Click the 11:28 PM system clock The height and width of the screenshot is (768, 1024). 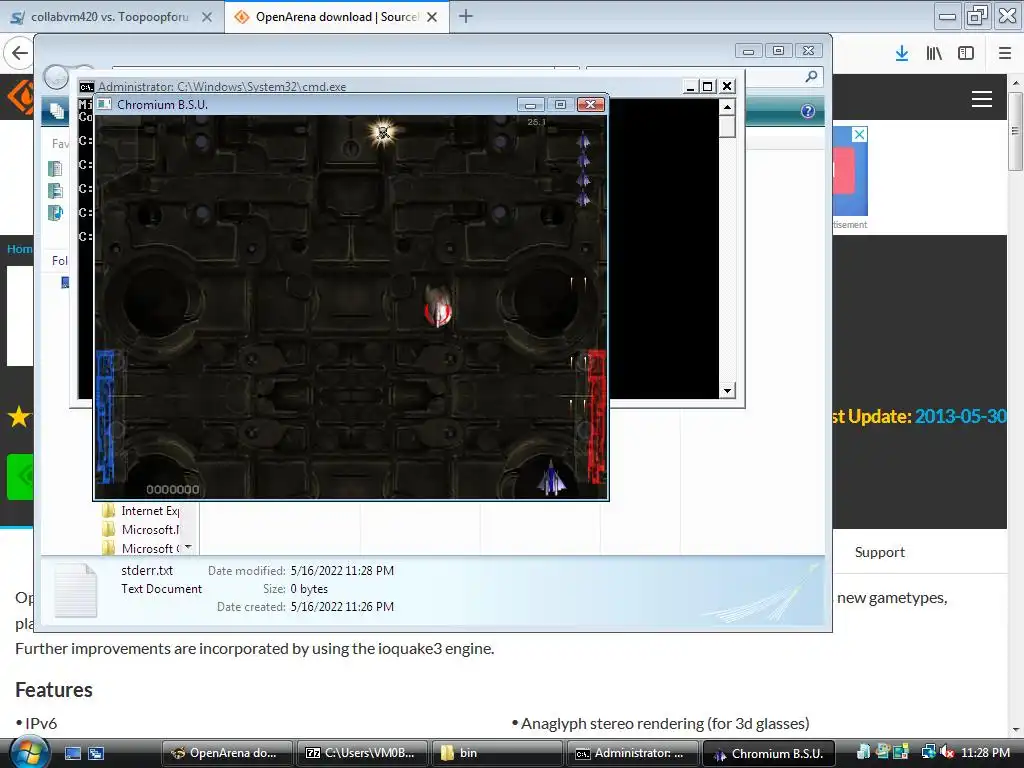pyautogui.click(x=985, y=752)
